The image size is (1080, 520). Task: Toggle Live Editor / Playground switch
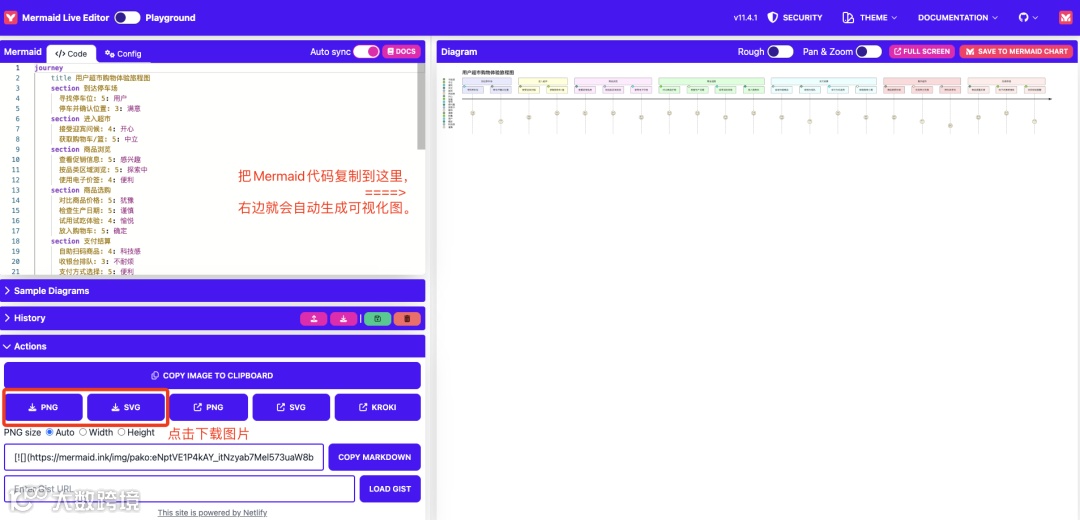coord(127,18)
